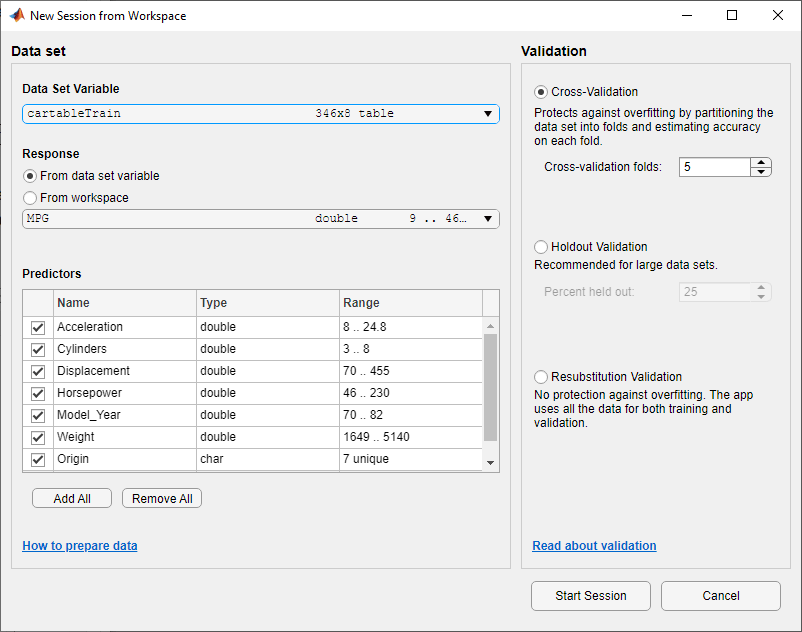Choose Resubstitution Validation

click(x=541, y=377)
